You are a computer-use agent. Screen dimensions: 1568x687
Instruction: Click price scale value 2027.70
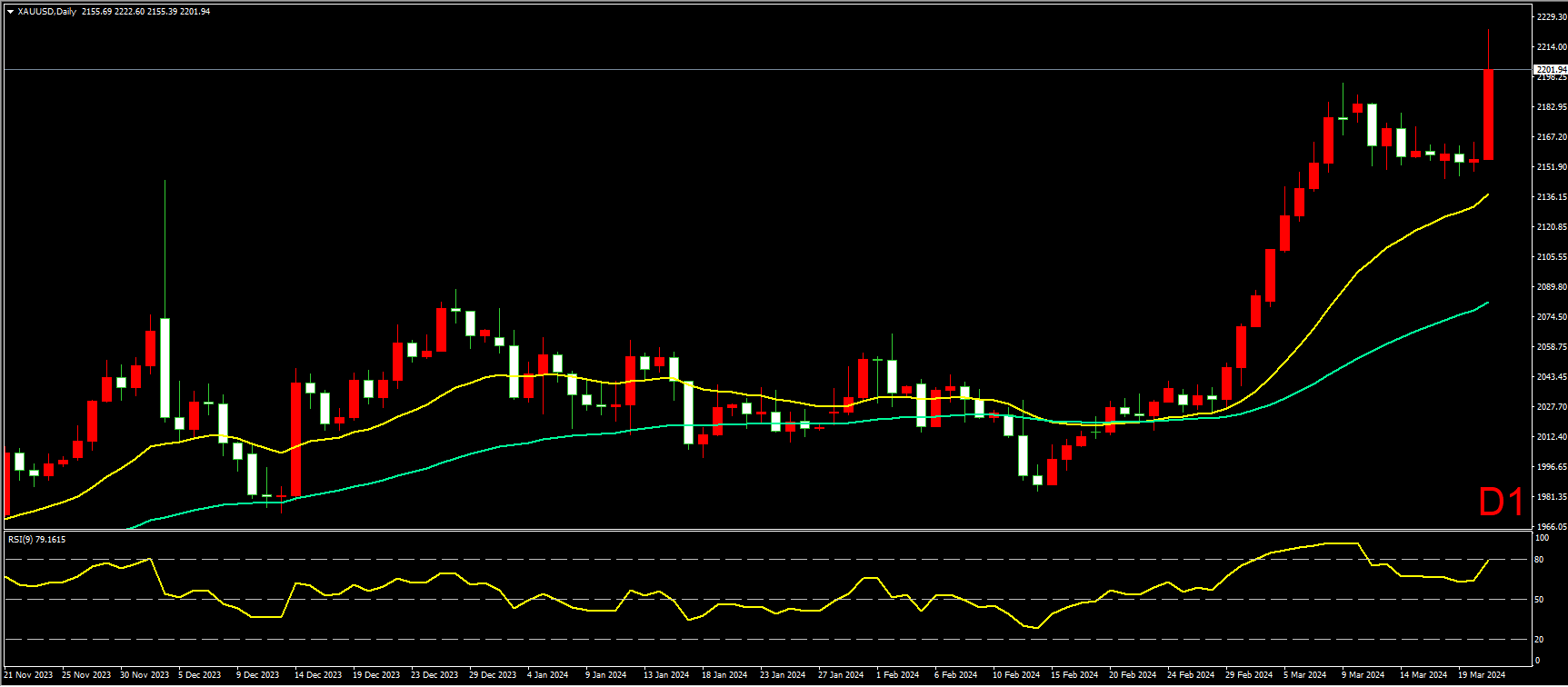(x=1551, y=407)
